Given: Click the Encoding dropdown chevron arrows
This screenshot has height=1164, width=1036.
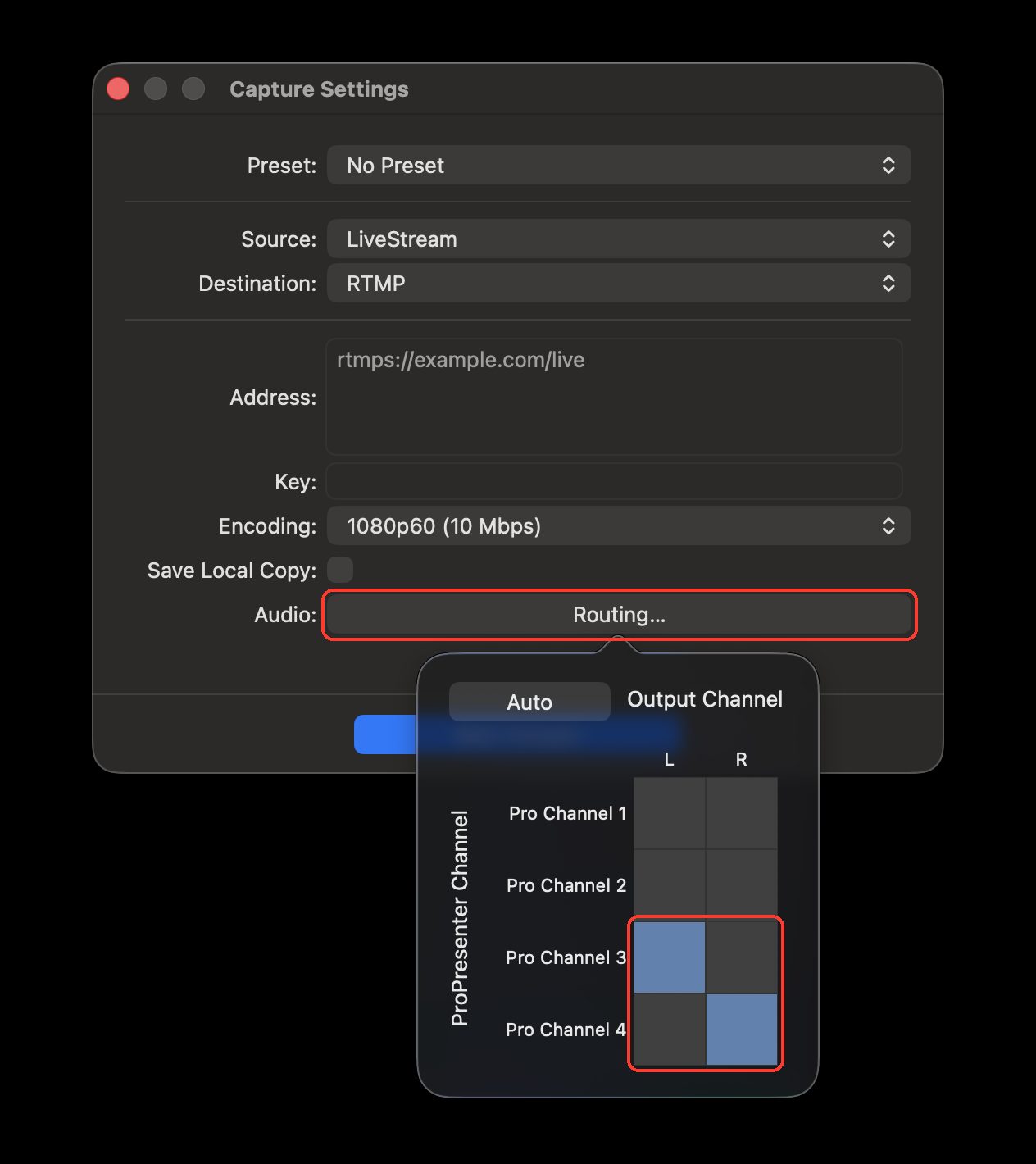Looking at the screenshot, I should coord(888,526).
